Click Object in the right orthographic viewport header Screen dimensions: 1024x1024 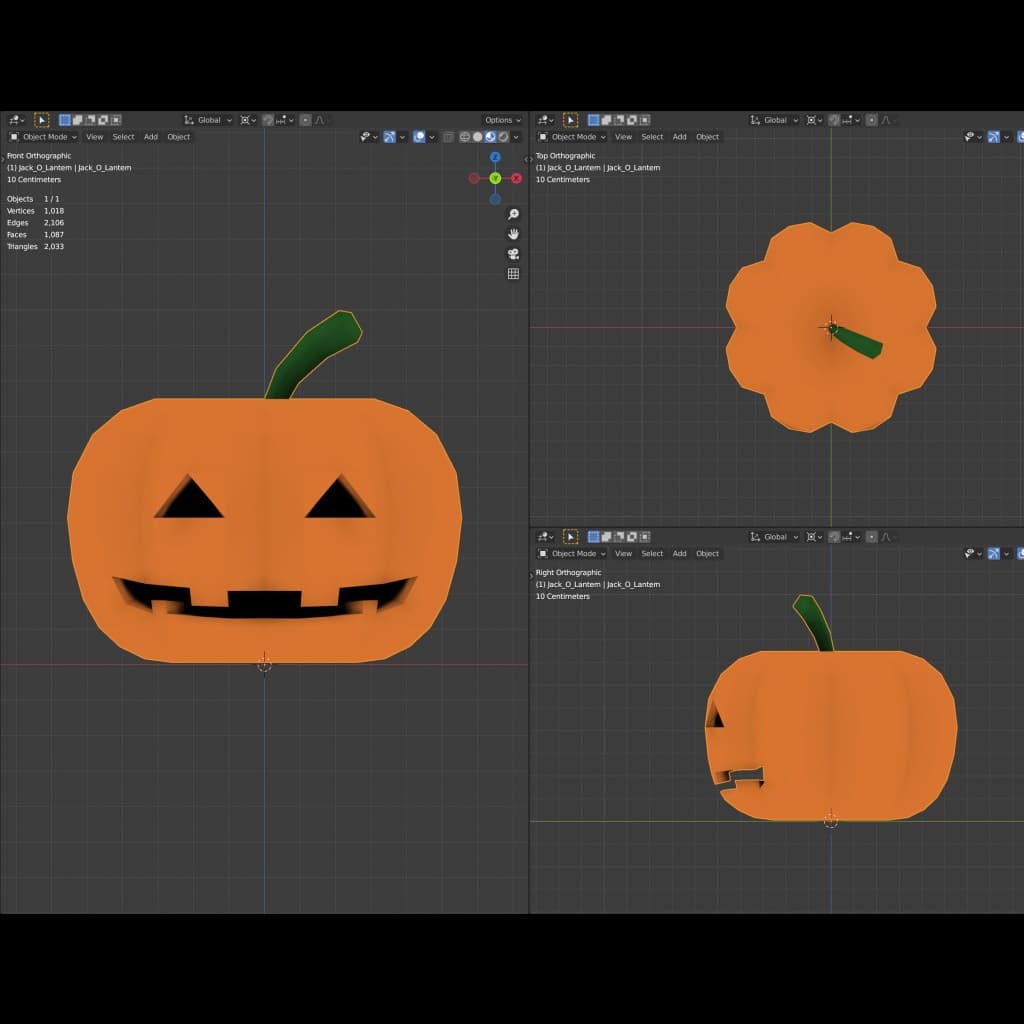pyautogui.click(x=707, y=554)
